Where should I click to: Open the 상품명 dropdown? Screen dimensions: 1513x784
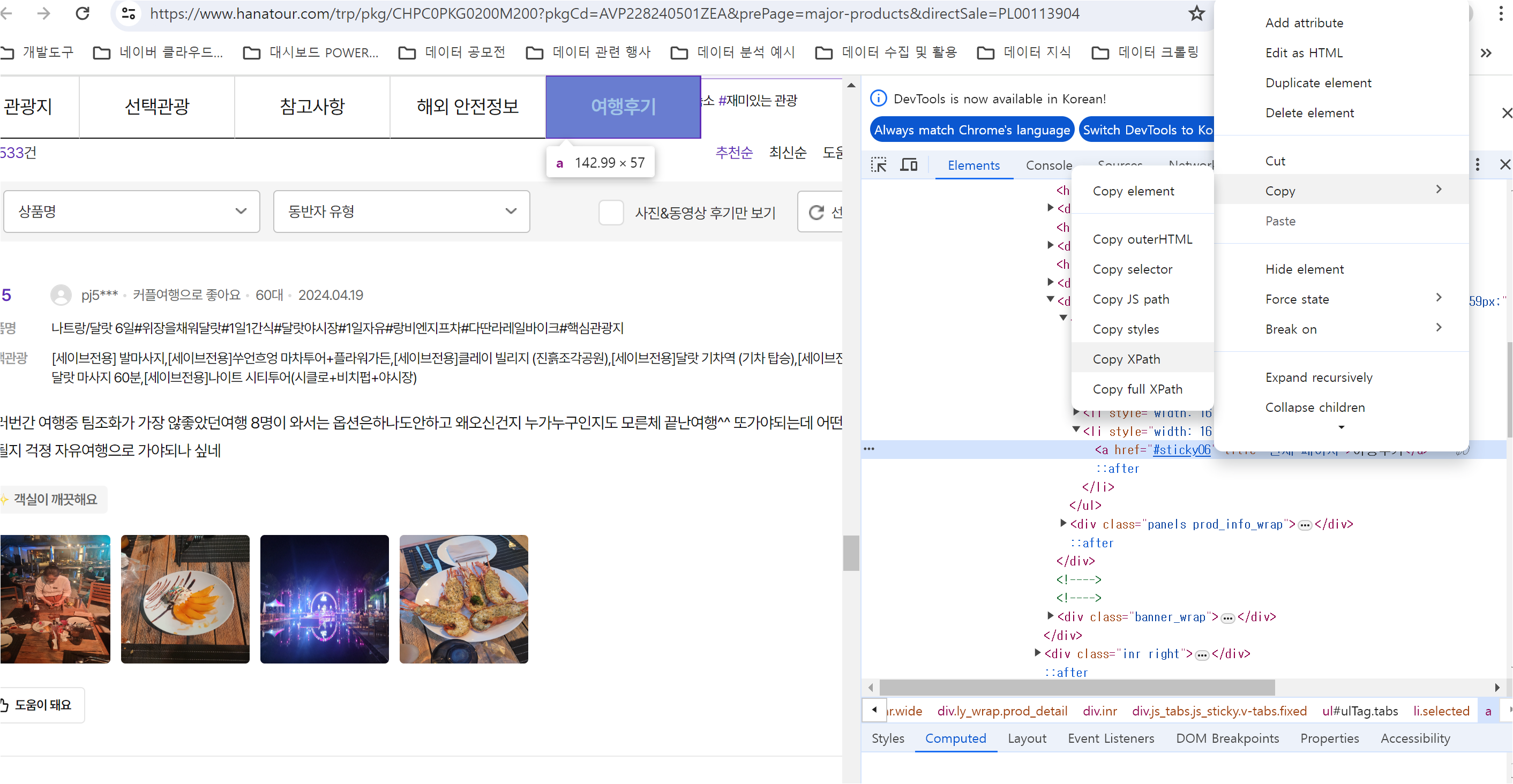(x=132, y=212)
